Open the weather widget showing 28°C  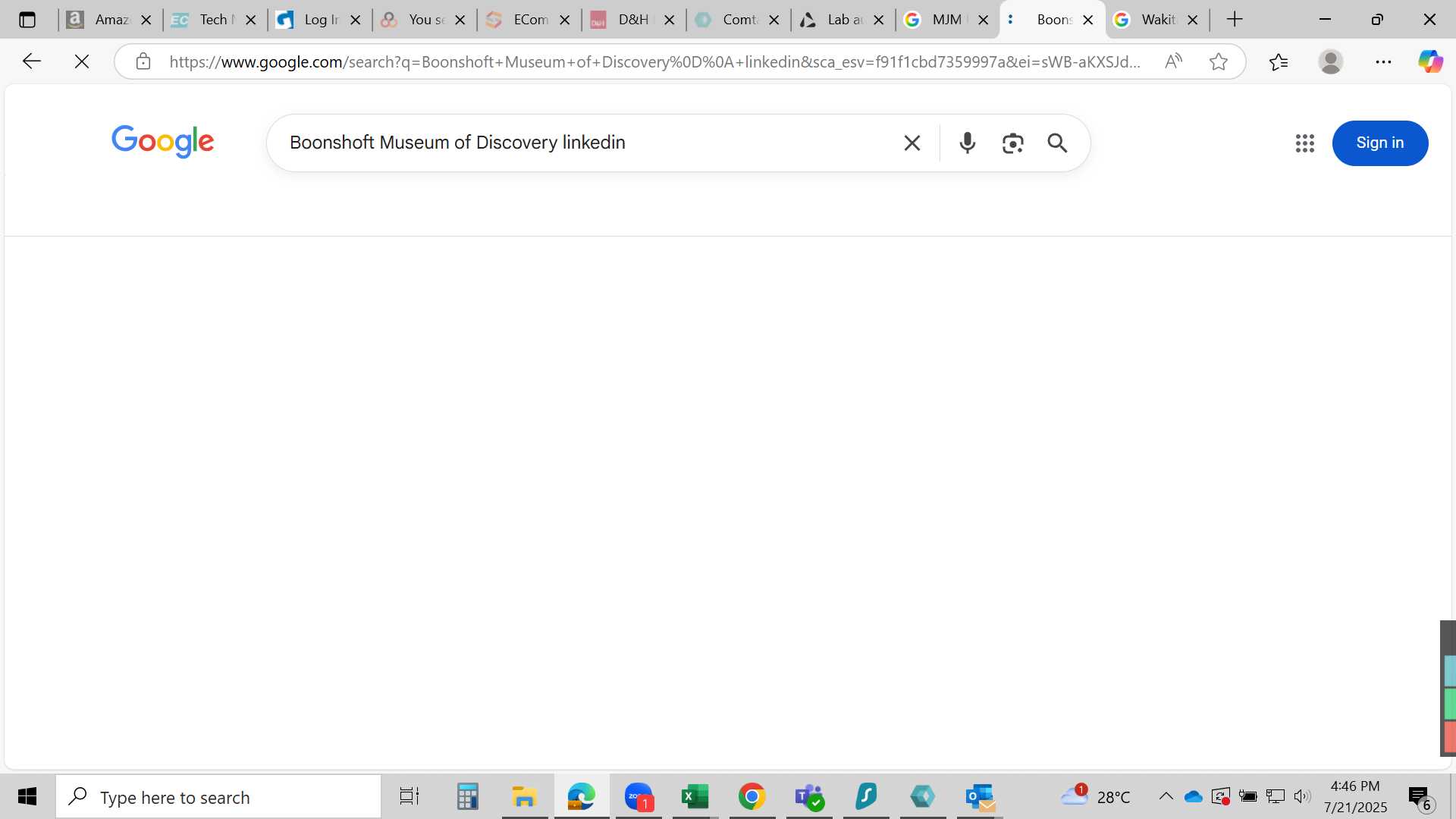[1095, 796]
